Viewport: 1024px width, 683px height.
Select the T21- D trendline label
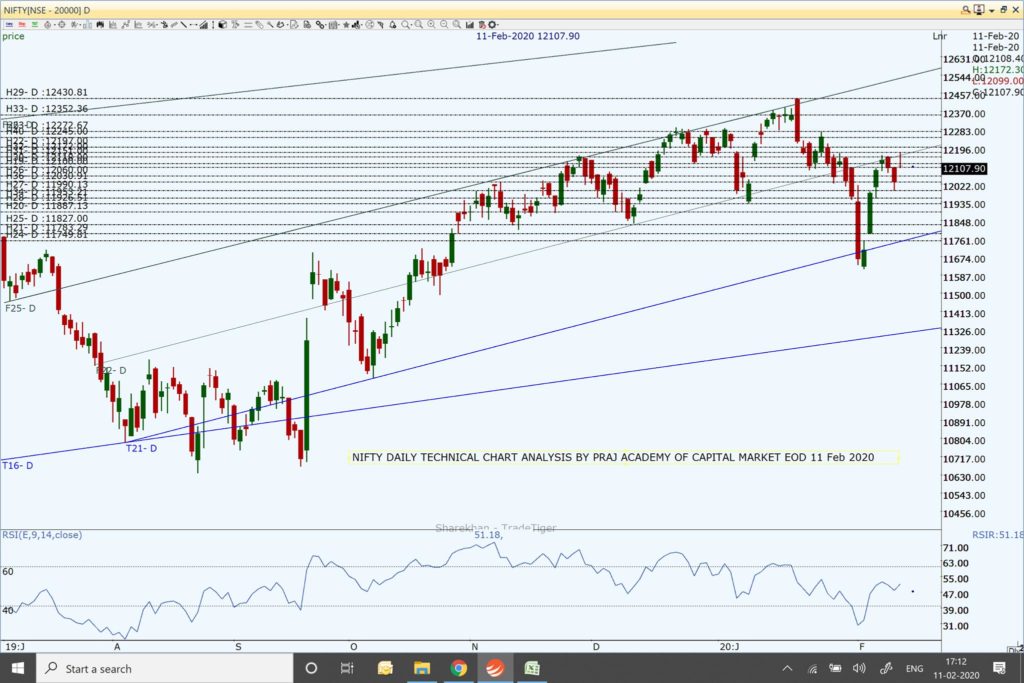(141, 448)
